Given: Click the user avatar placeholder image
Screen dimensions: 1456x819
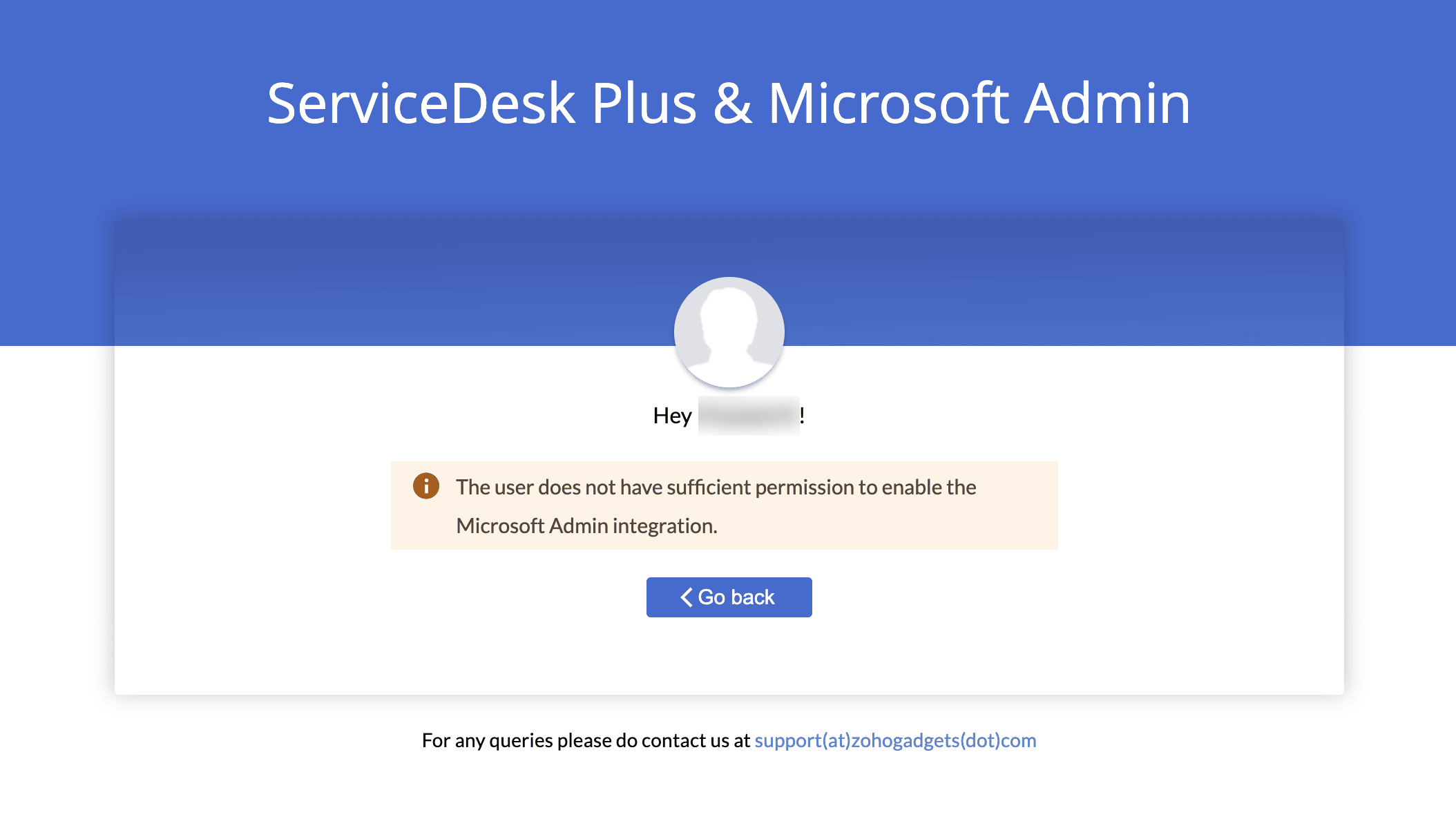Looking at the screenshot, I should (729, 332).
